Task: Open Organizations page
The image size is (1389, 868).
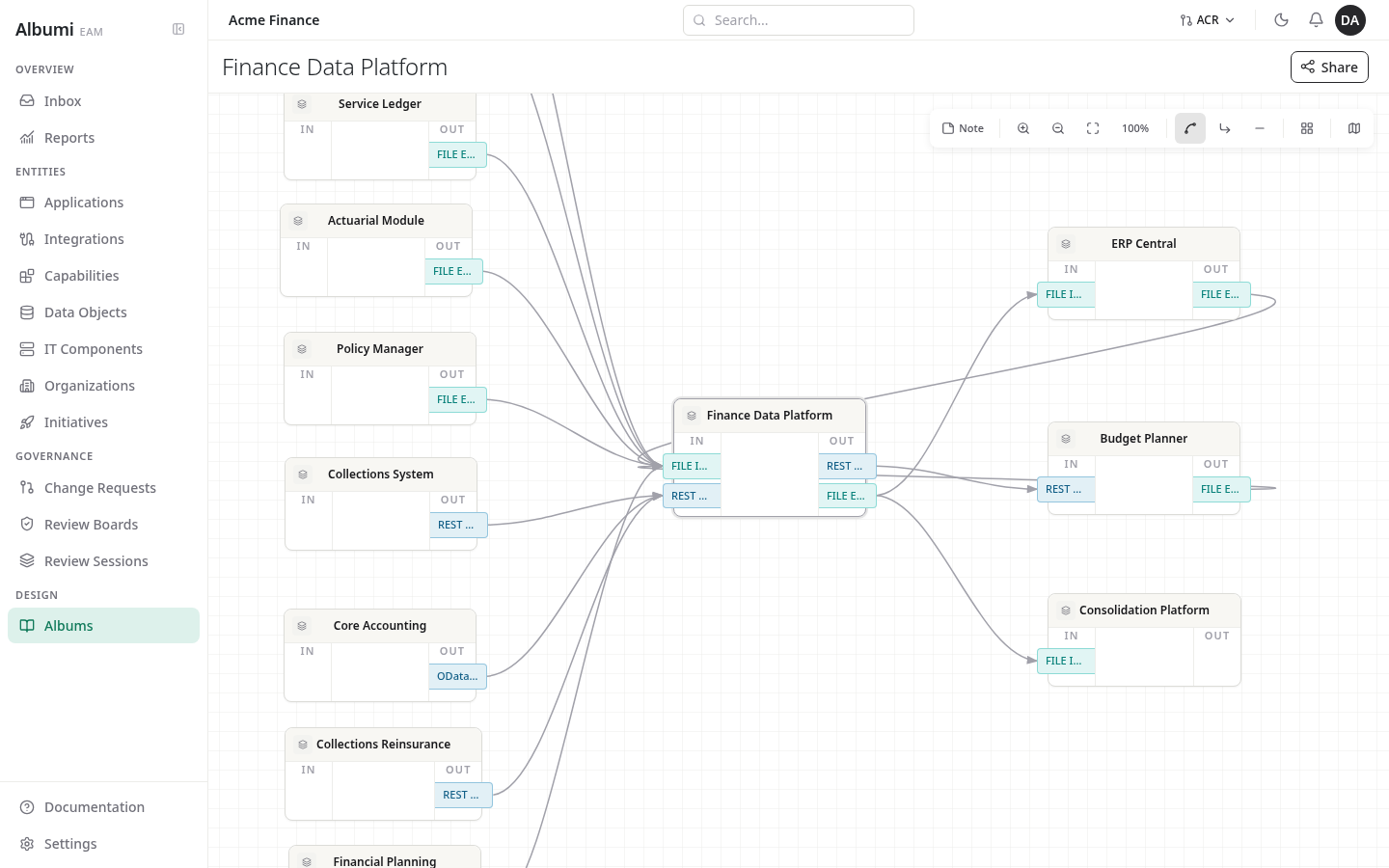Action: [x=103, y=386]
